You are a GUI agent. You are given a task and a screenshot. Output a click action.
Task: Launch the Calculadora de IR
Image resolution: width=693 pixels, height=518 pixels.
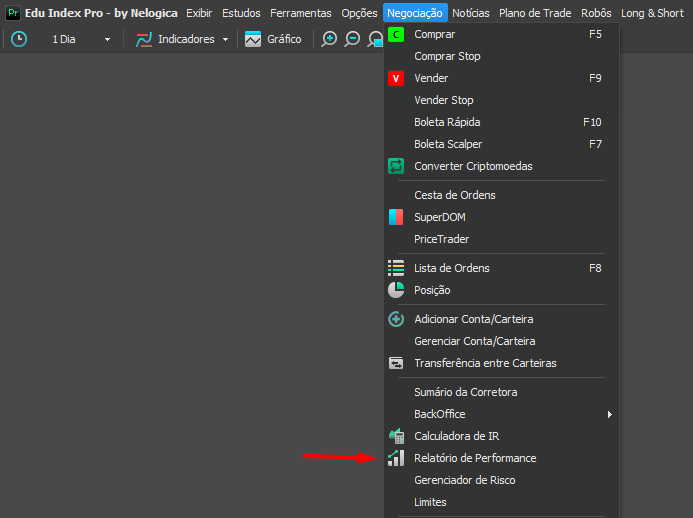point(456,436)
